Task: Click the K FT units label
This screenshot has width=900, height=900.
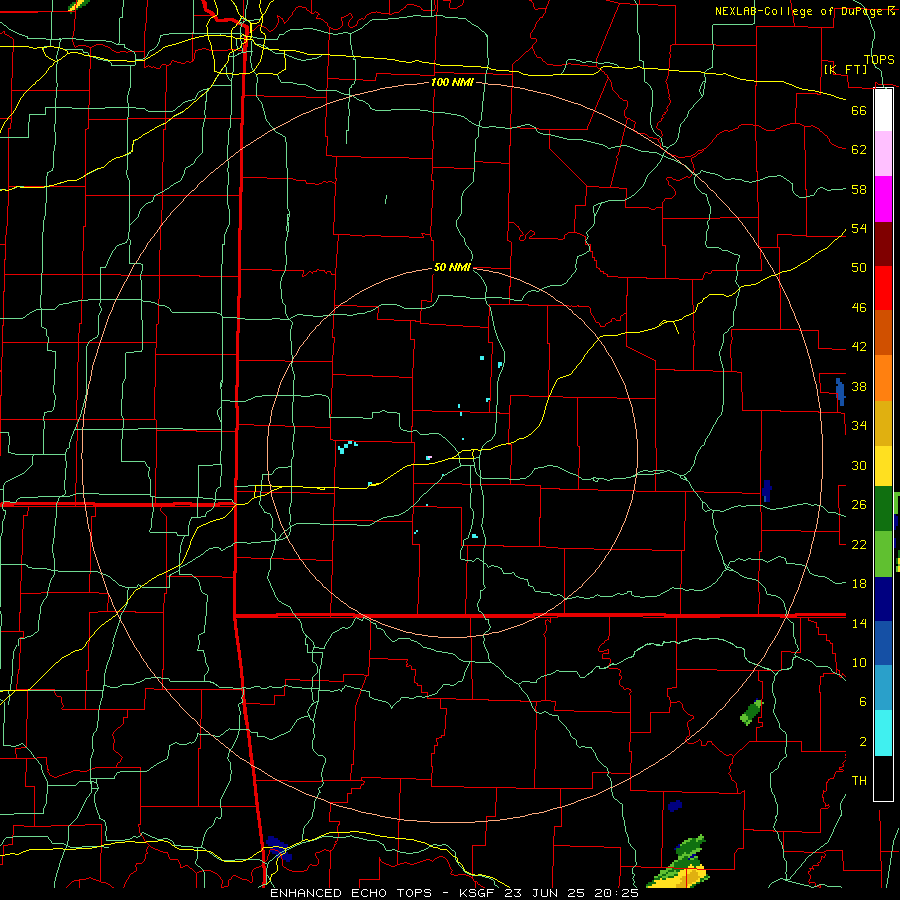Action: pyautogui.click(x=845, y=69)
